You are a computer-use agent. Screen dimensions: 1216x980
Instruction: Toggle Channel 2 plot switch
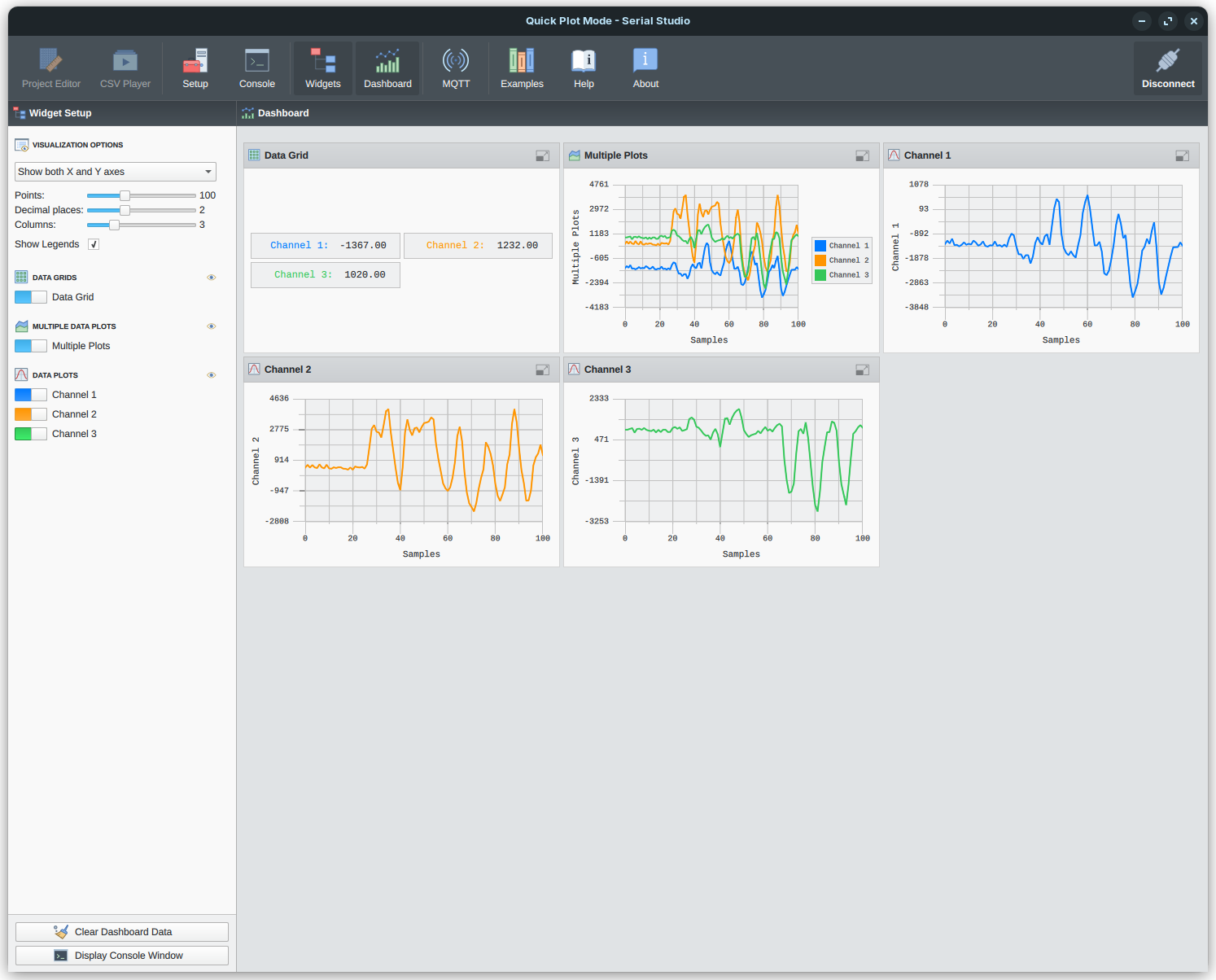coord(31,414)
